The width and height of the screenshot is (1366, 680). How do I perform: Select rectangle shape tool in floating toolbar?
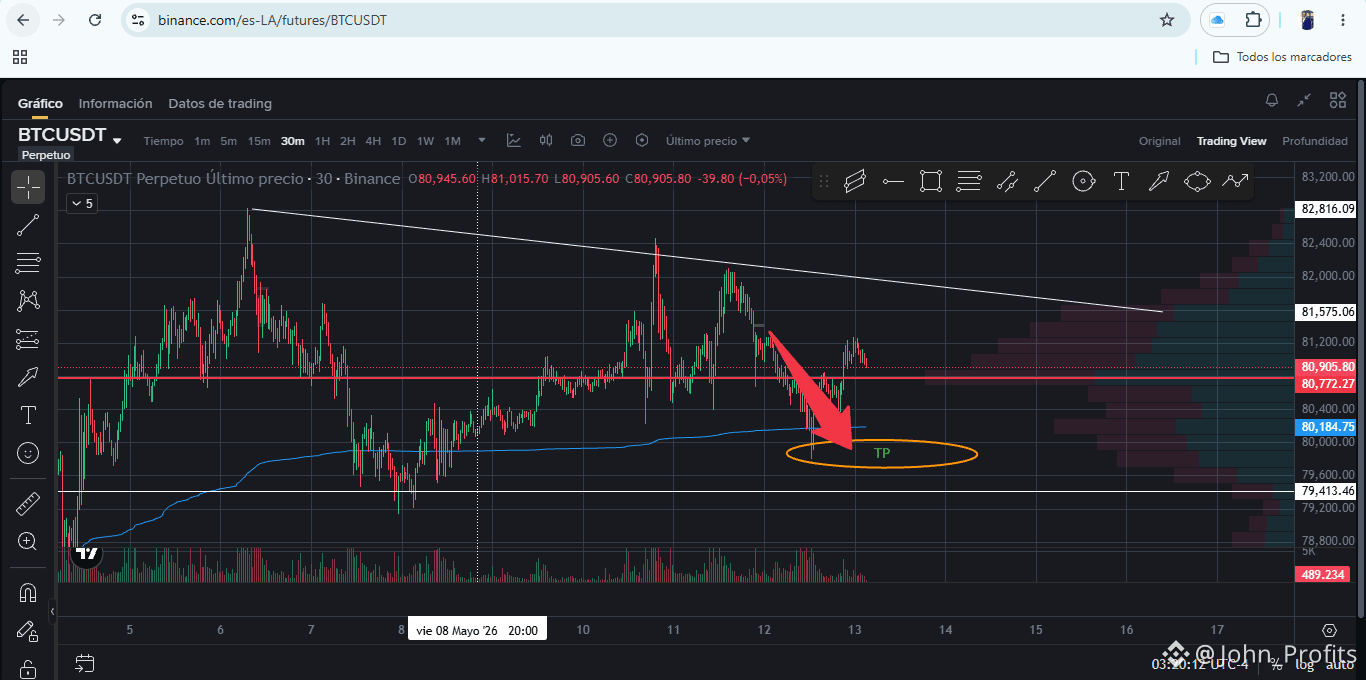931,181
